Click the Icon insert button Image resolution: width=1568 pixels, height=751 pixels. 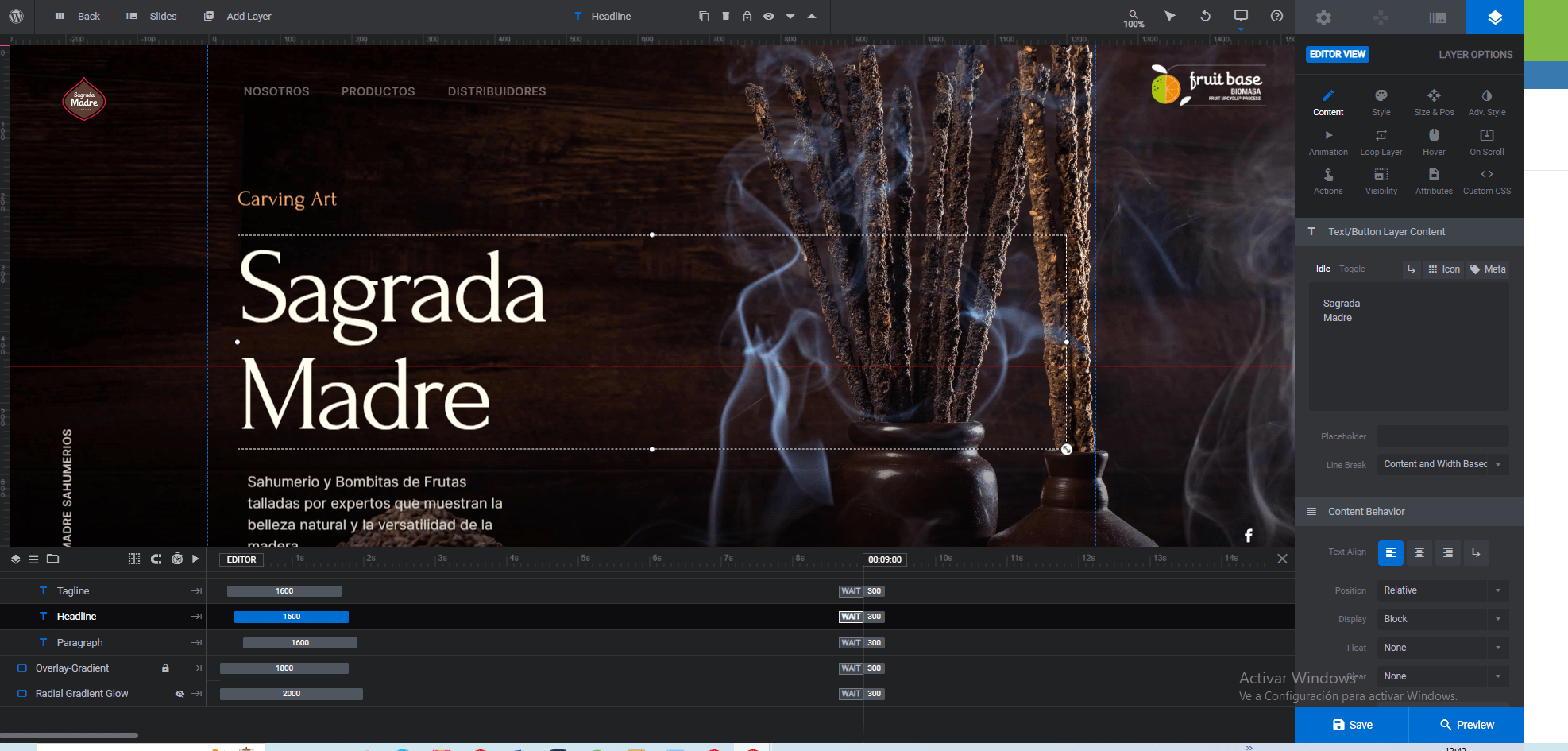1444,269
